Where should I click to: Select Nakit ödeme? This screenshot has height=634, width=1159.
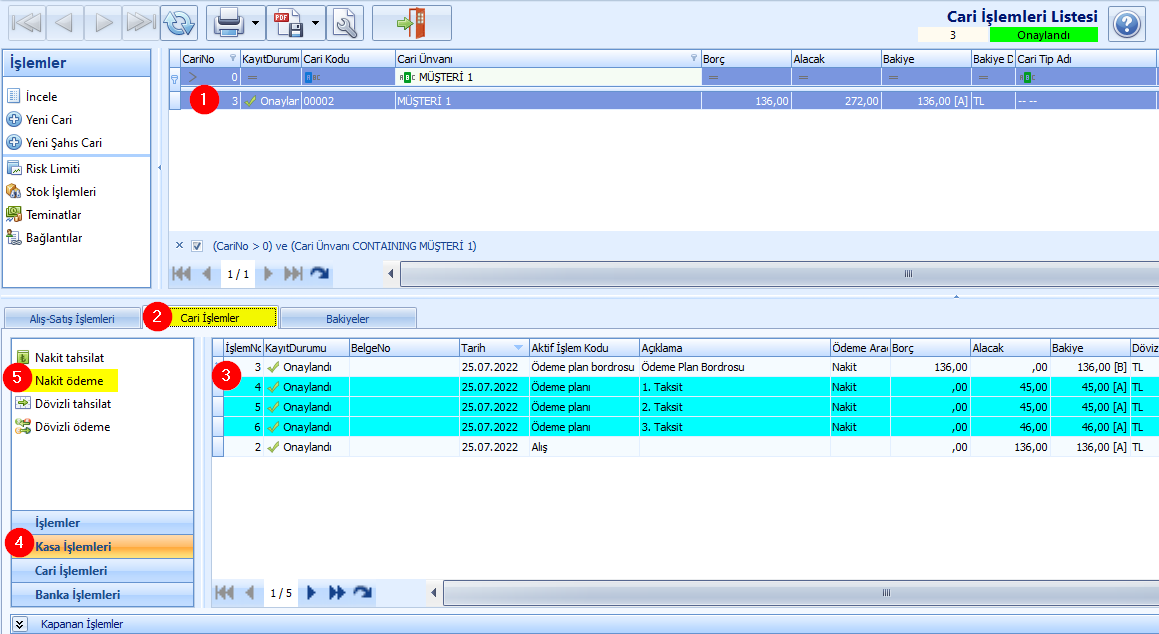pyautogui.click(x=69, y=381)
